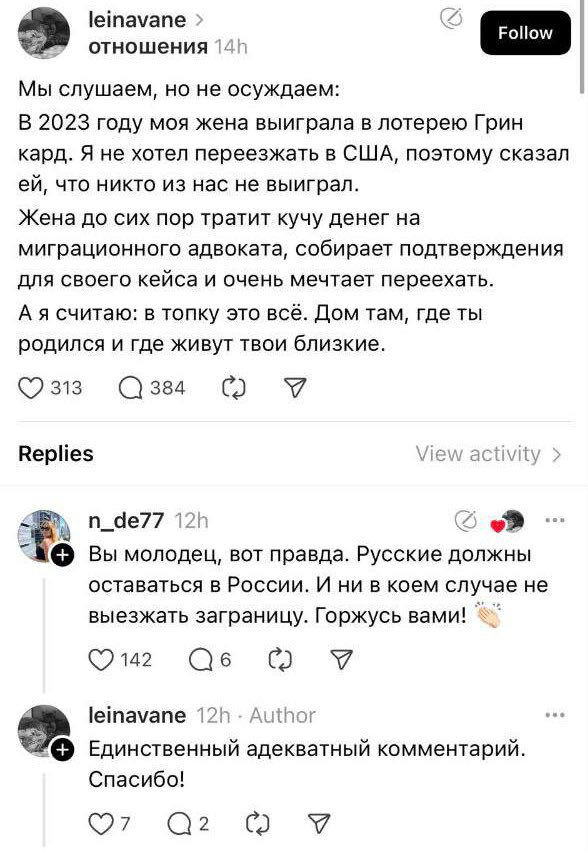This screenshot has height=852, width=588.
Task: Follow n_de77 via plus badge on avatar
Action: (62, 555)
